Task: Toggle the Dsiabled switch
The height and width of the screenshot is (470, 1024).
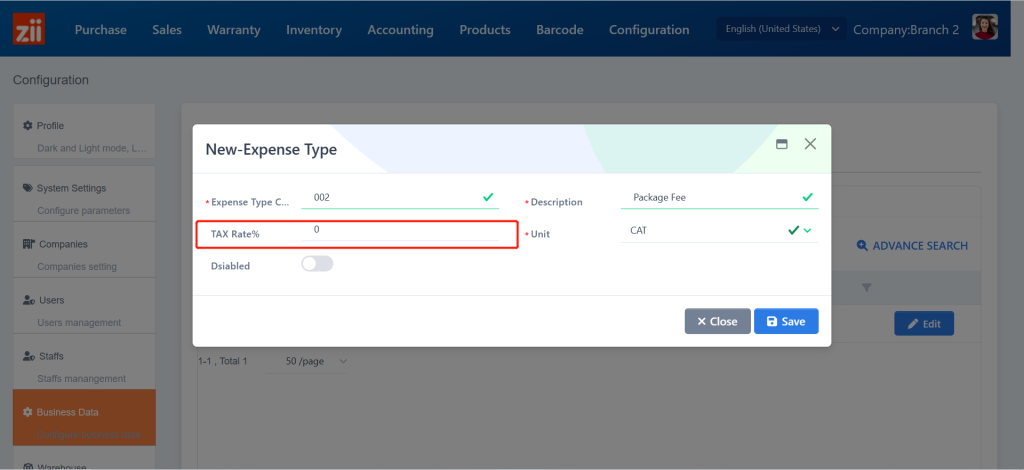Action: click(316, 264)
